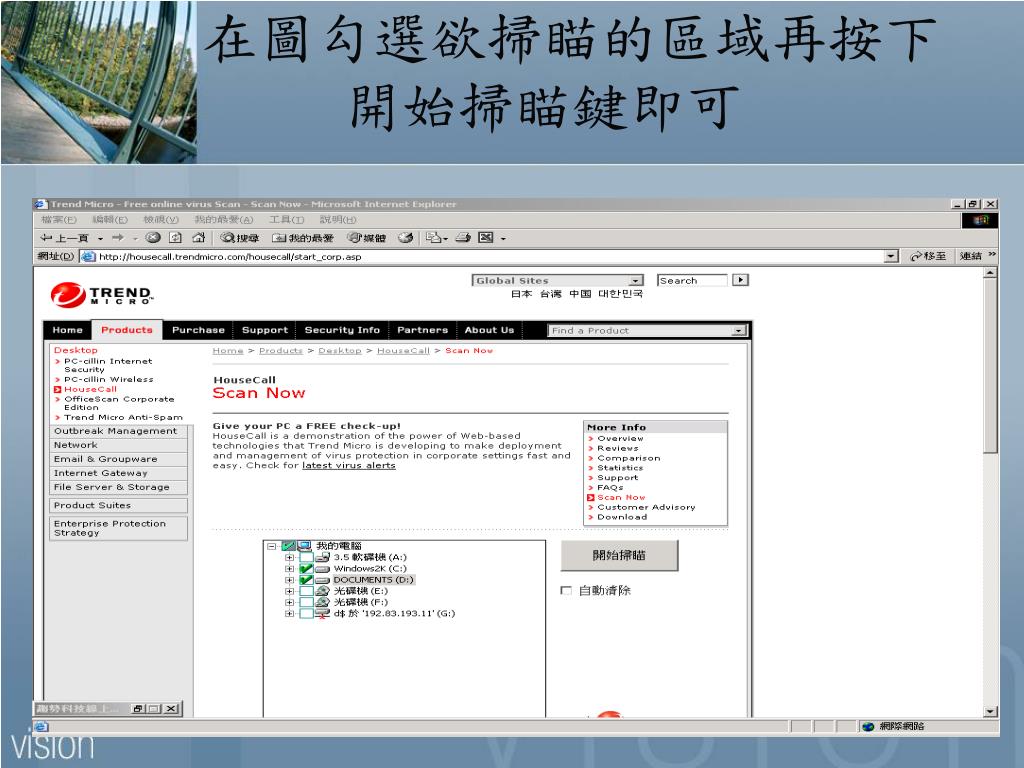Select the Products tab
1024x768 pixels.
[x=127, y=330]
